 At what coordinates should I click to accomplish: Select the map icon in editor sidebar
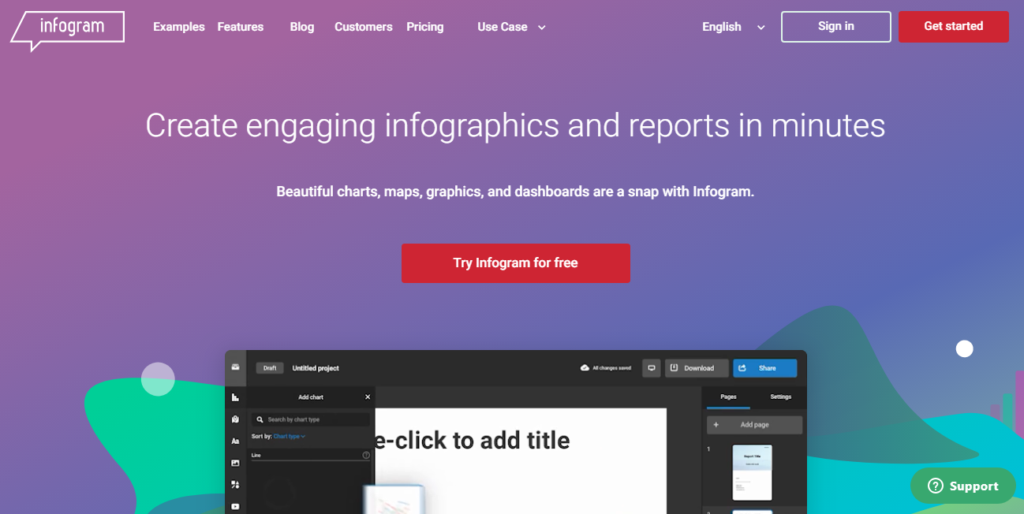click(235, 419)
